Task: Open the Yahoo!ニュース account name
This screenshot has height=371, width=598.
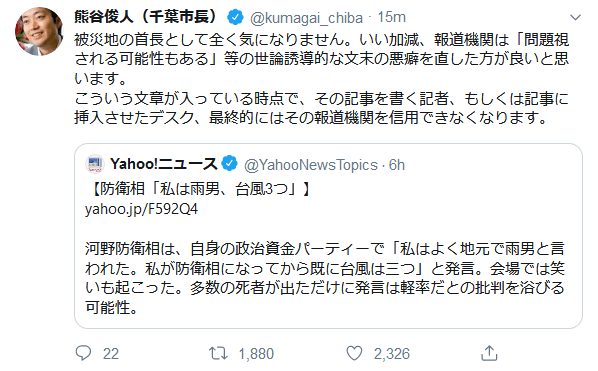Action: coord(164,164)
